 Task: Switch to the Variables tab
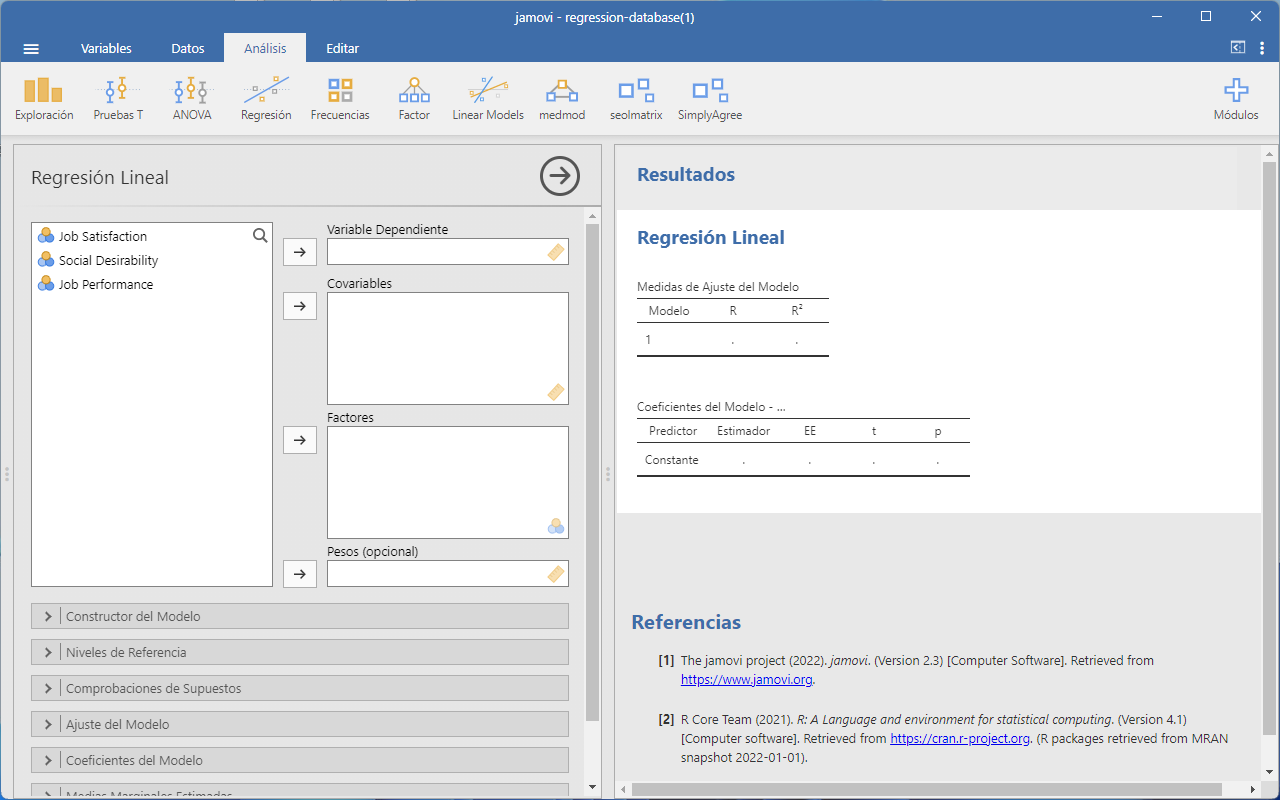pos(106,48)
